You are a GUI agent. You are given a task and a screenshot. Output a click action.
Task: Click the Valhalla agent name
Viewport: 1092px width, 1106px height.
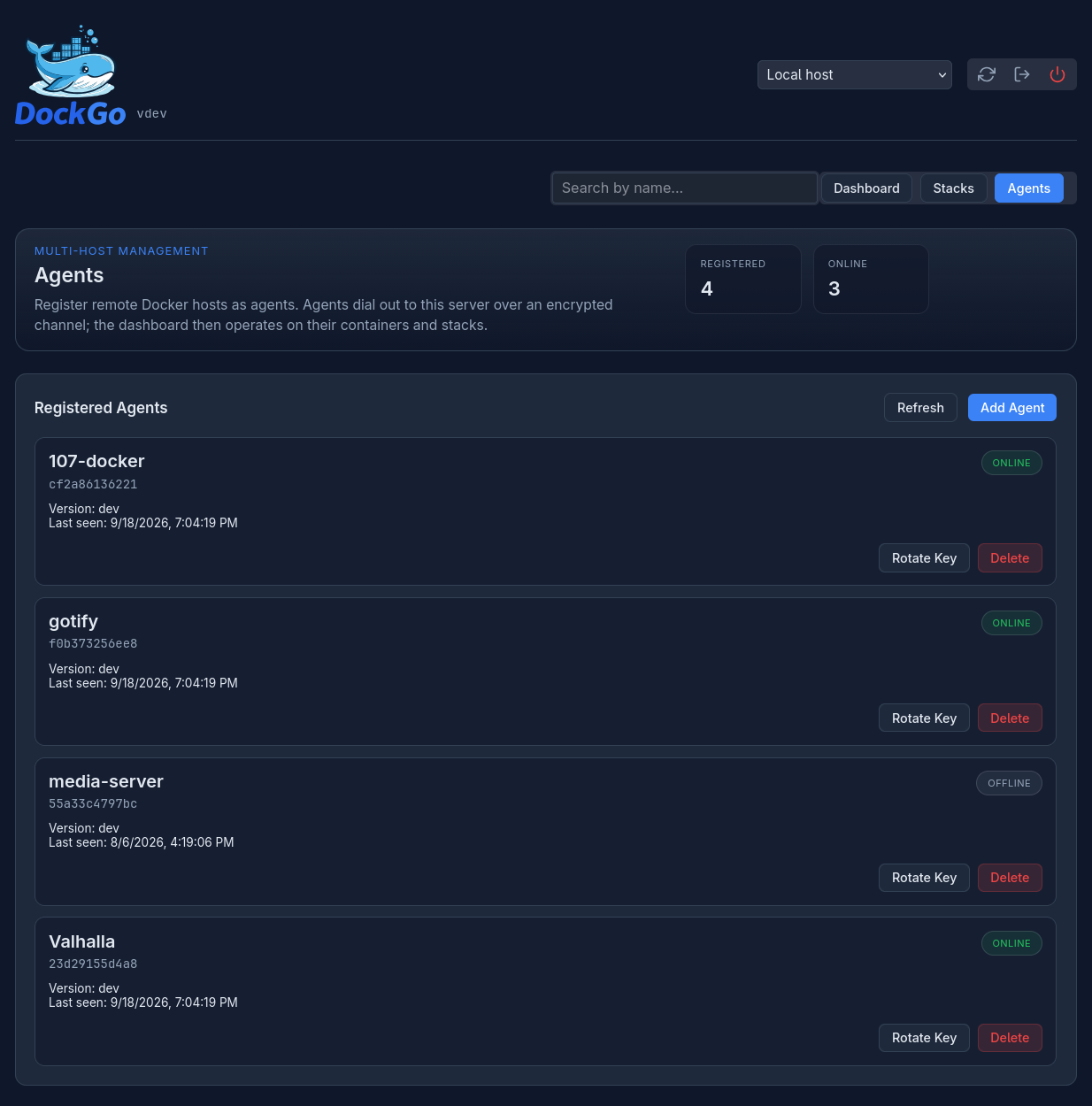(81, 941)
